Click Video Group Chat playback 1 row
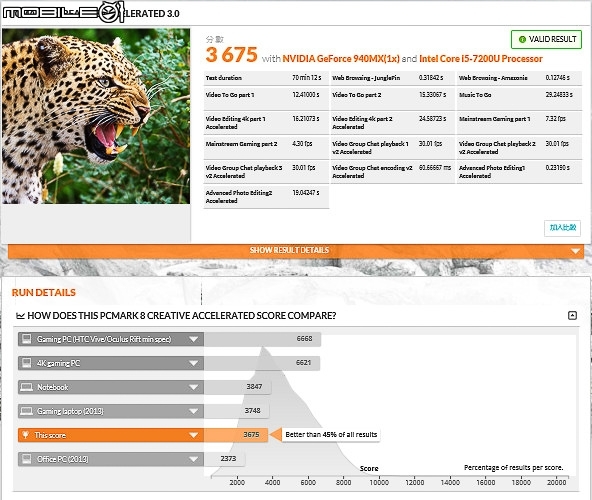 tap(393, 148)
